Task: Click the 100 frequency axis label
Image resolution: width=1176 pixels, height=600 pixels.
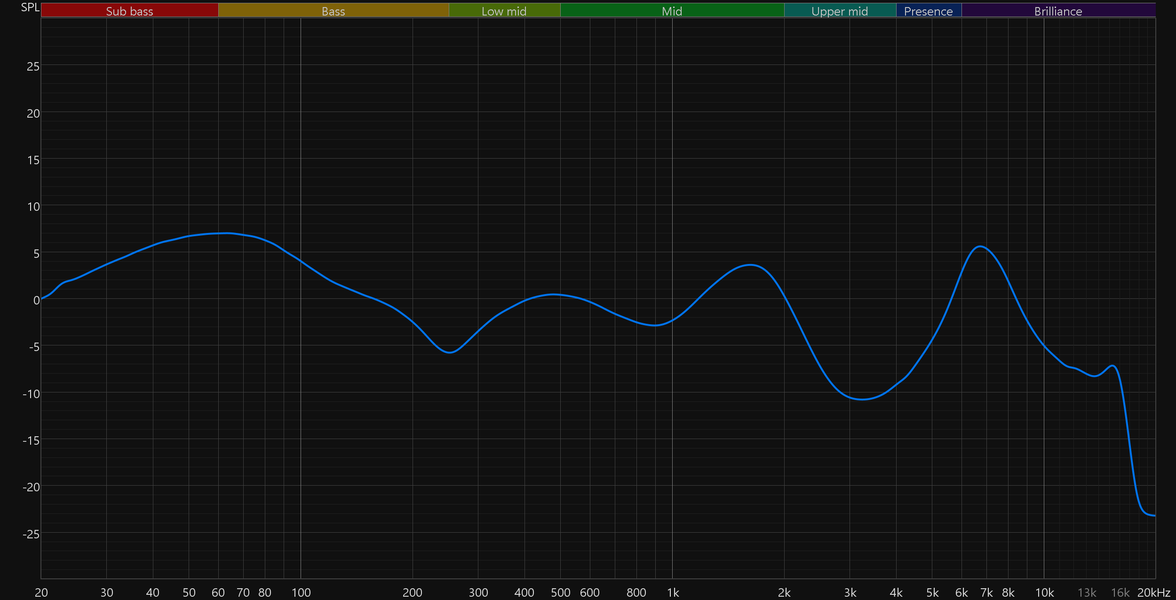Action: tap(301, 592)
